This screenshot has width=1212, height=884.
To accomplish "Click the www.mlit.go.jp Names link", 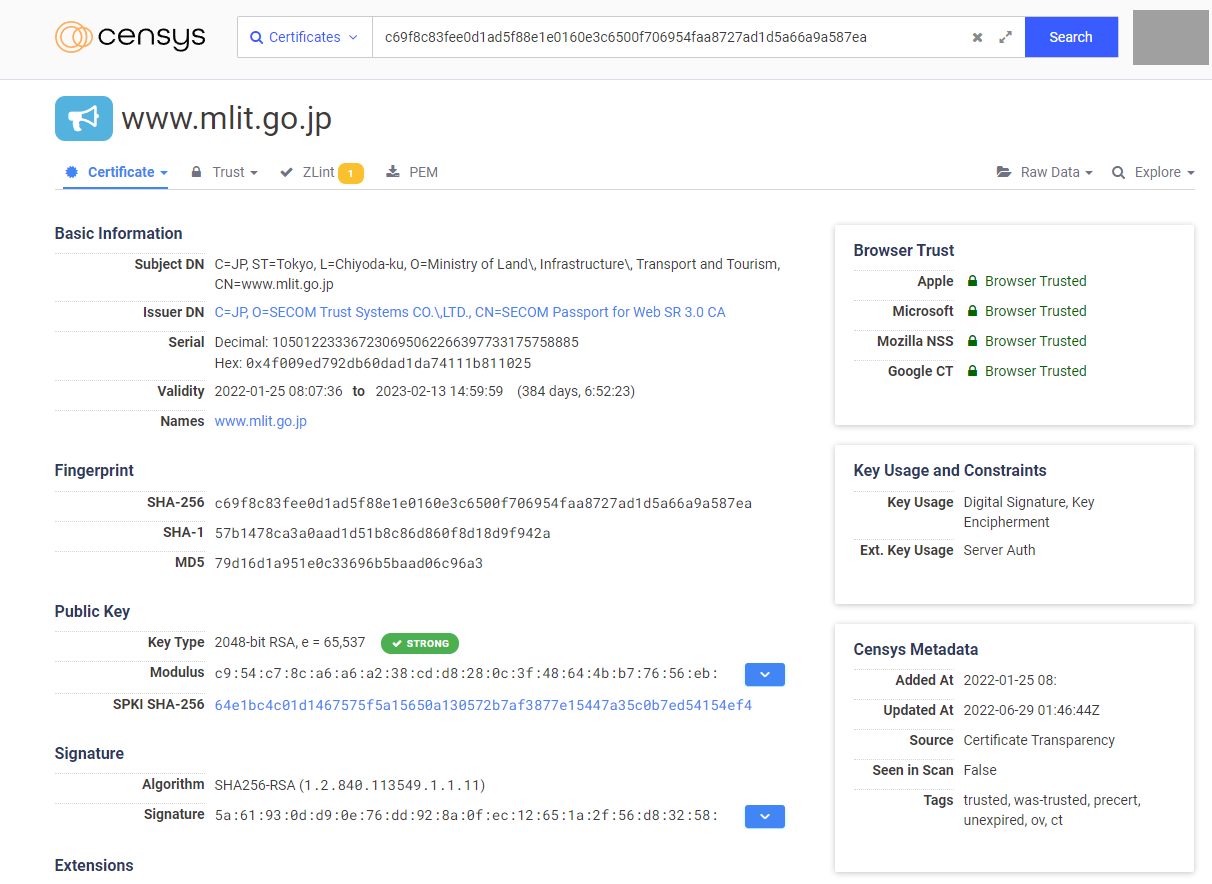I will (x=261, y=421).
